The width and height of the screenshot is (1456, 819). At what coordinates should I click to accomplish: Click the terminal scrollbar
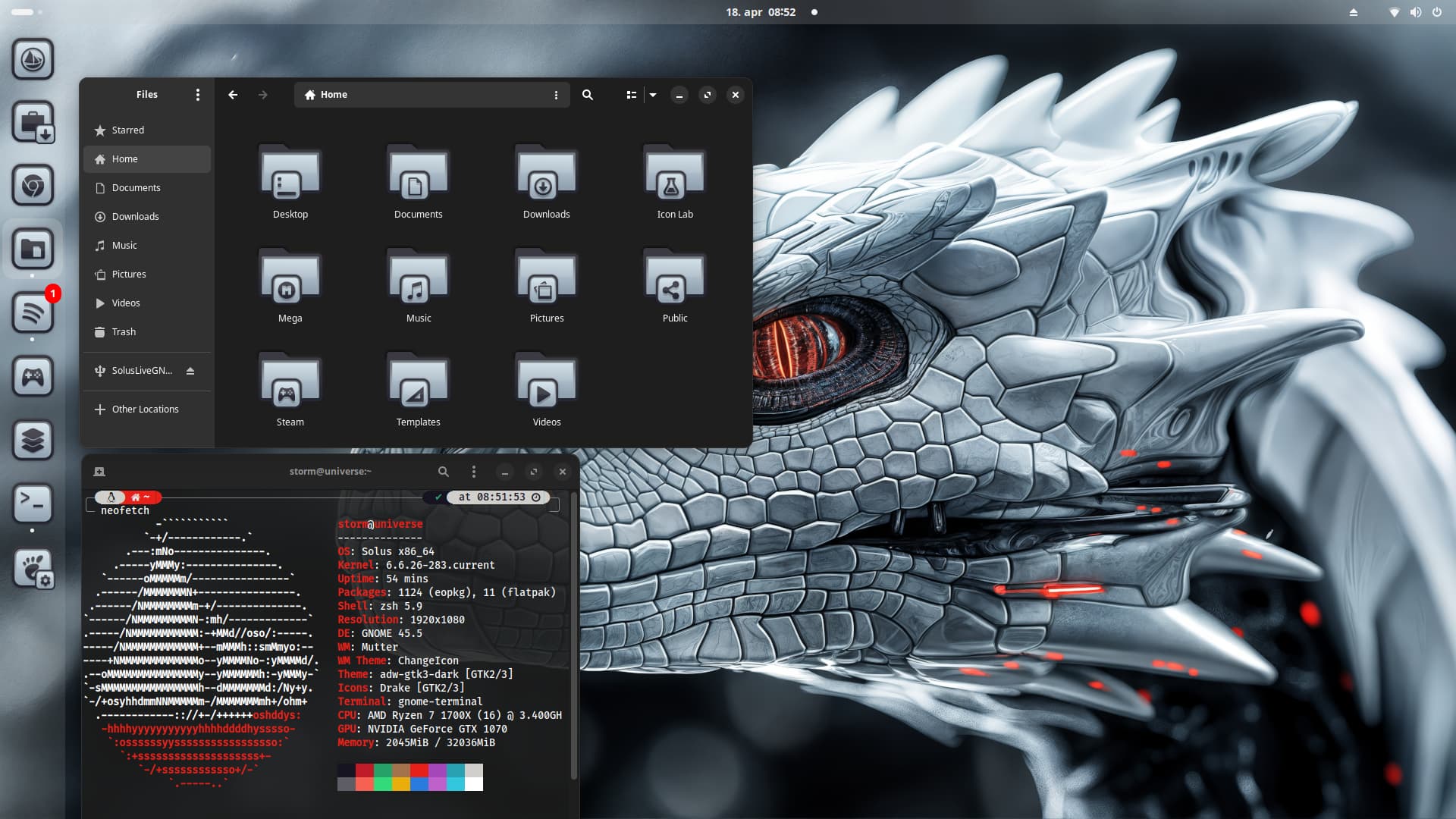click(x=573, y=635)
